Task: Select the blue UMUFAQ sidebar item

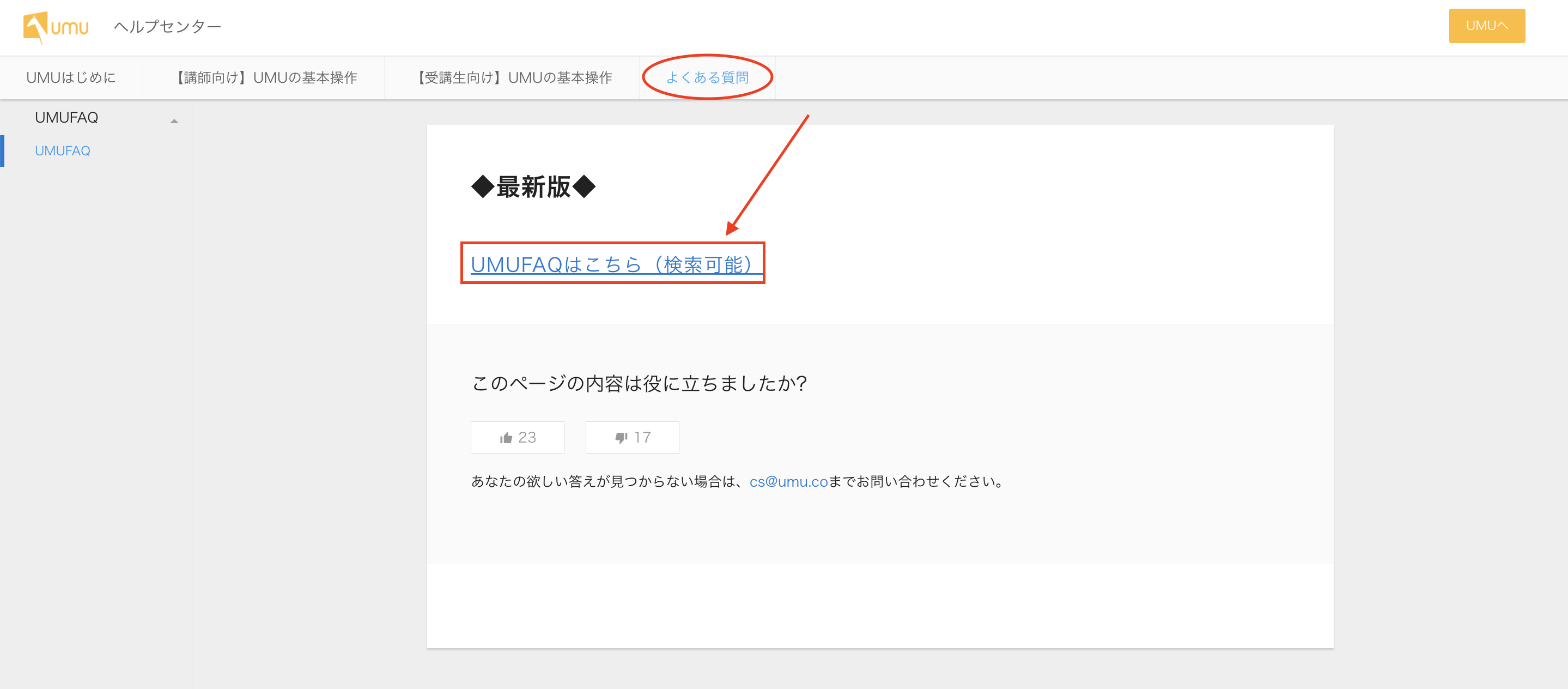Action: 63,150
